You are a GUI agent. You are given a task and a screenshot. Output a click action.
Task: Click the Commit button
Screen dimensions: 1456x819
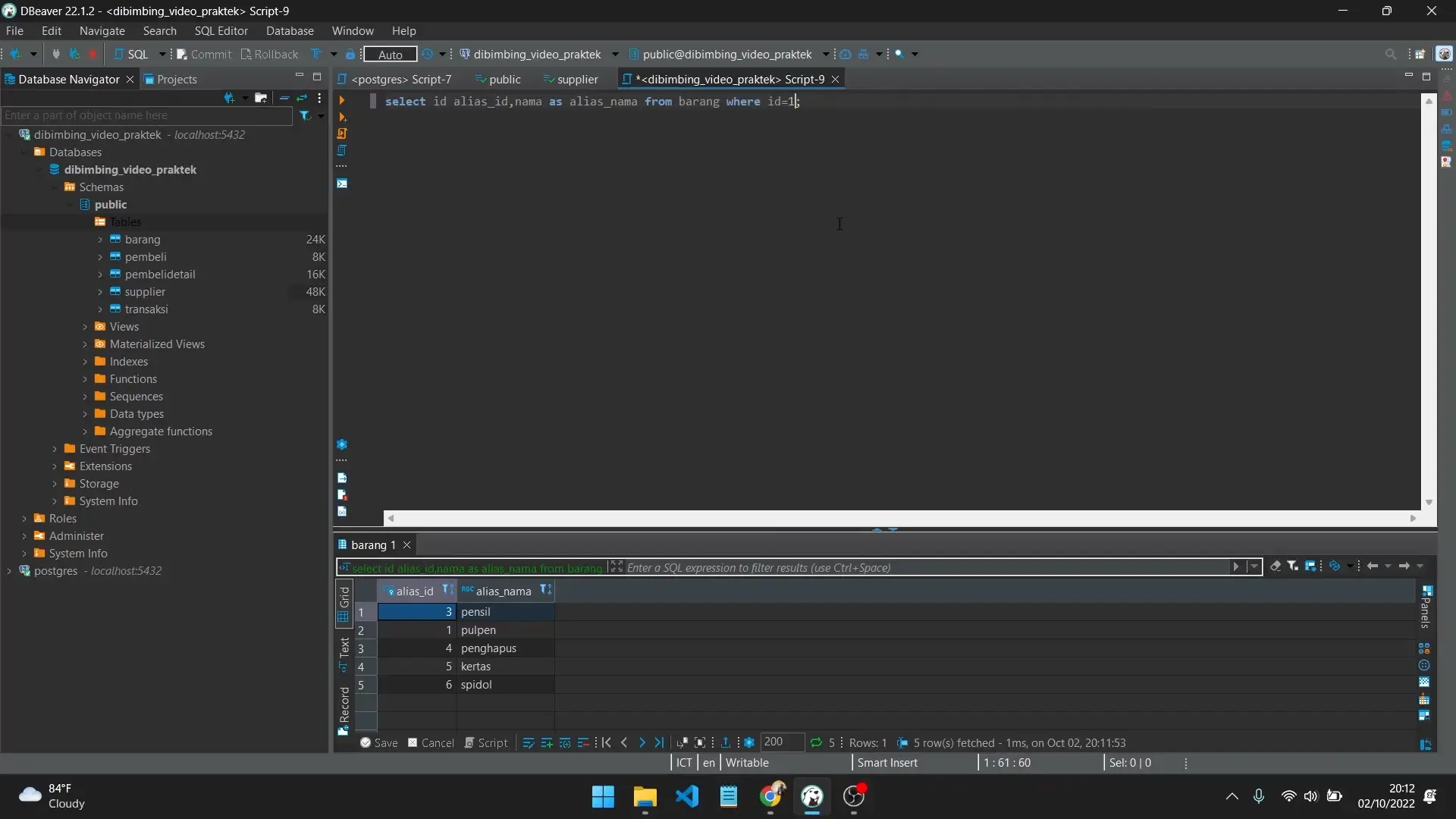click(x=204, y=54)
